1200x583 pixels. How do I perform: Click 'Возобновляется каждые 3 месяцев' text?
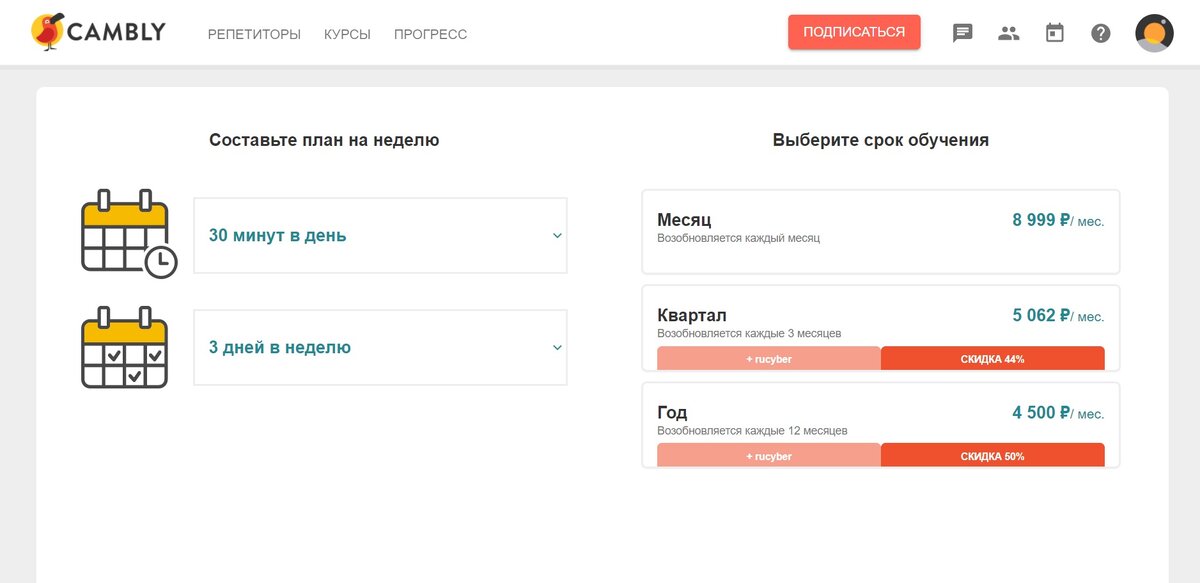[749, 333]
